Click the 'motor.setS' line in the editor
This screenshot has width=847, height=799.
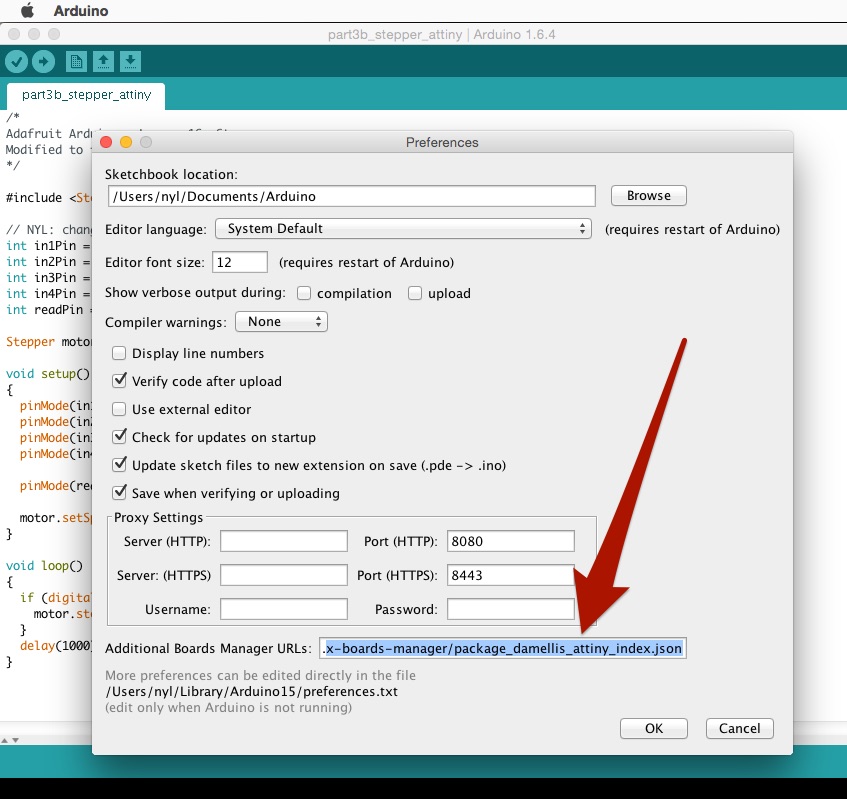point(56,518)
